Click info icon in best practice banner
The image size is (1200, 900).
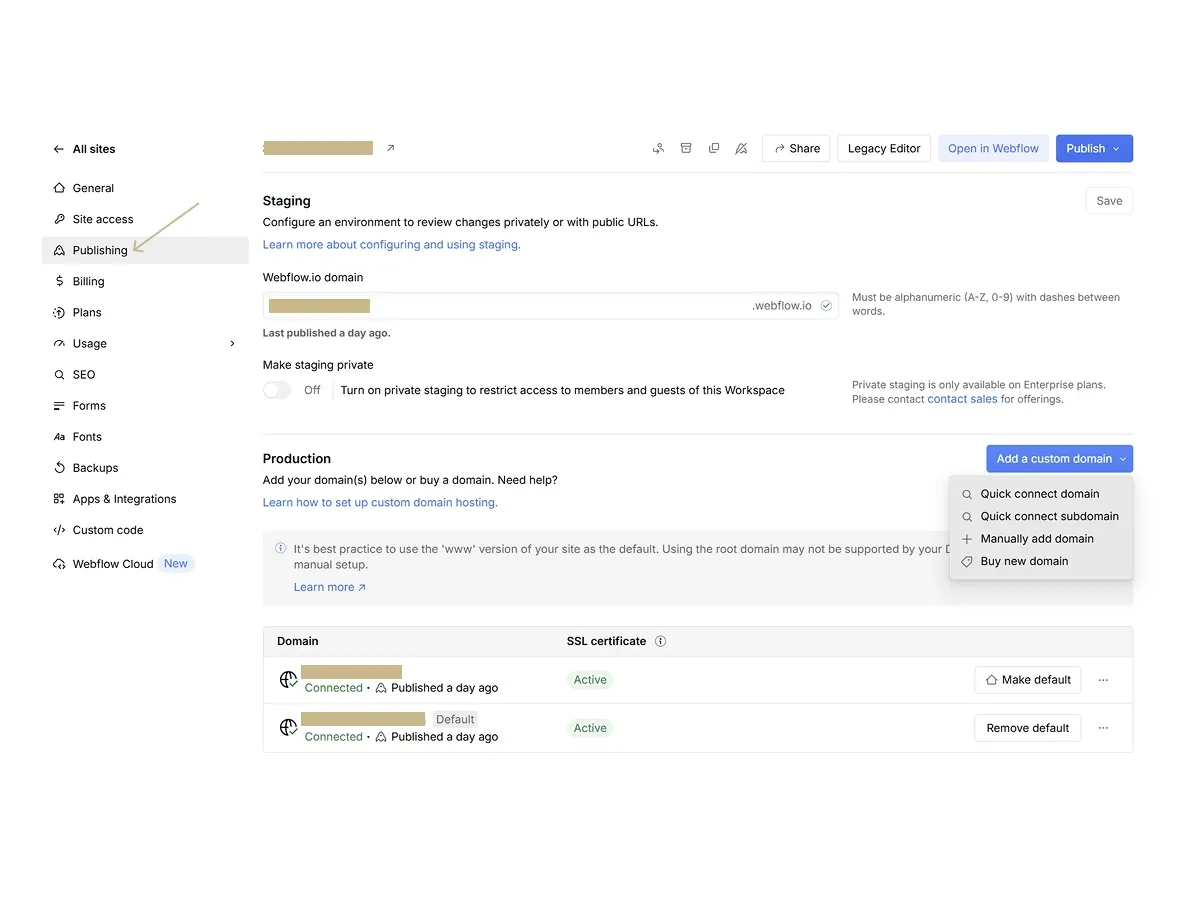point(281,549)
